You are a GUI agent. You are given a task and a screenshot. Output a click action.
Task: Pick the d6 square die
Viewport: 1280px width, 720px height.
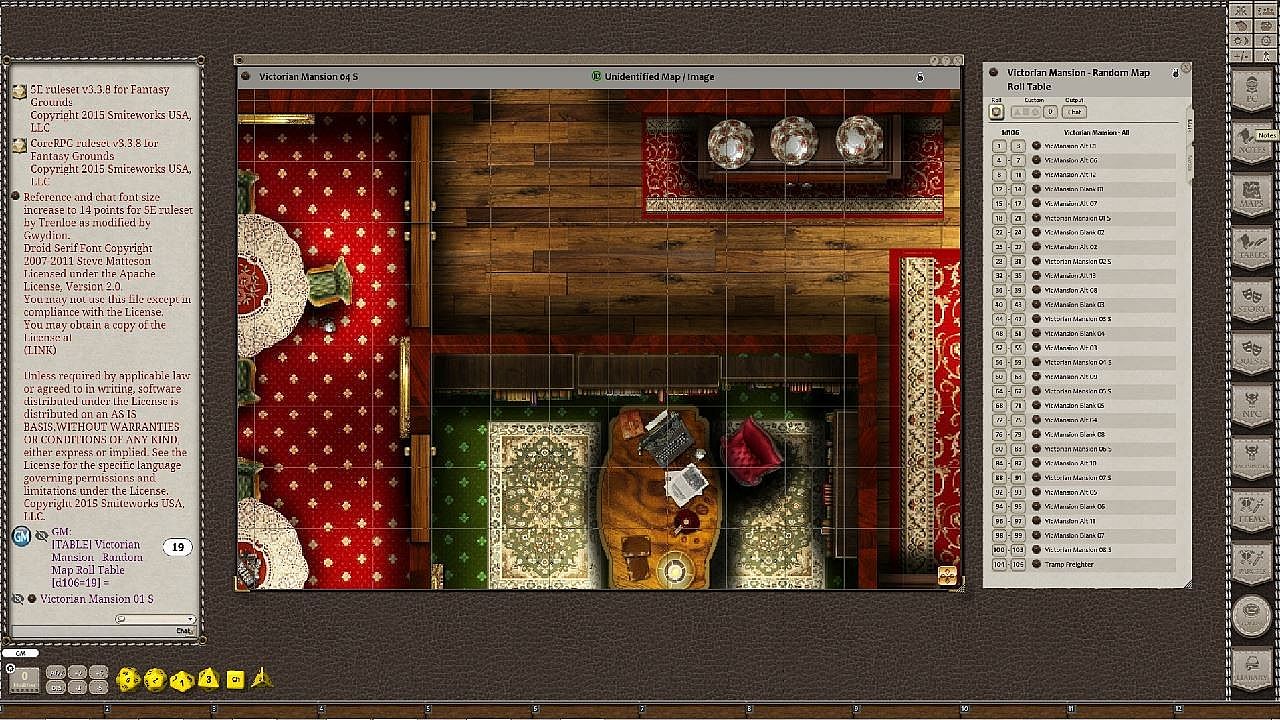(x=235, y=679)
